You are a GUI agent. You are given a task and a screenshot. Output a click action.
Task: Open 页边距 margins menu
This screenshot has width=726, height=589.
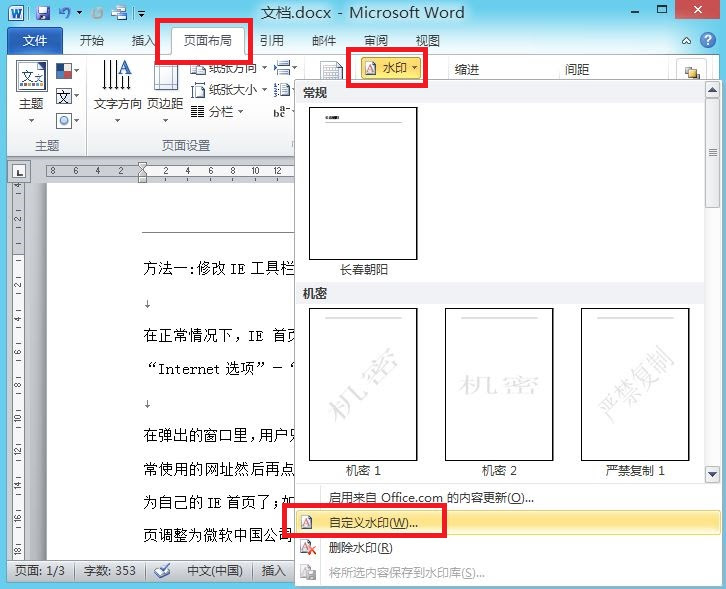tap(165, 92)
